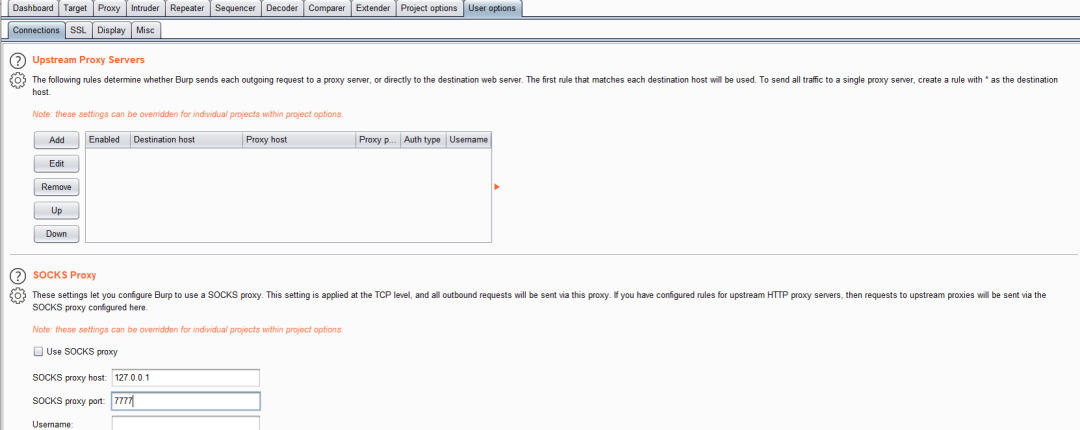Open the Extender tab
The width and height of the screenshot is (1080, 430).
373,8
